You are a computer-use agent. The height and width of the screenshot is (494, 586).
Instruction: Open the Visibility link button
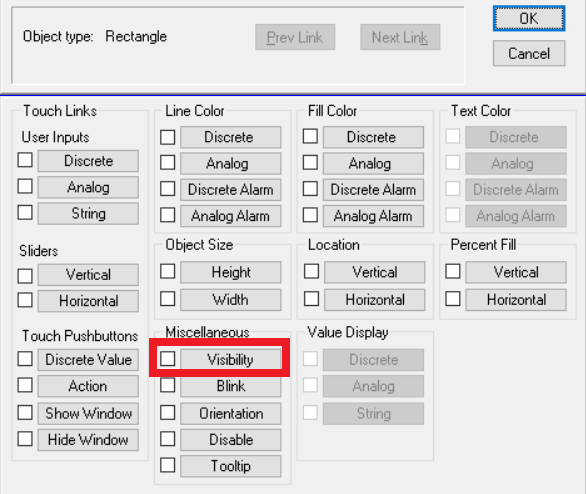point(231,359)
